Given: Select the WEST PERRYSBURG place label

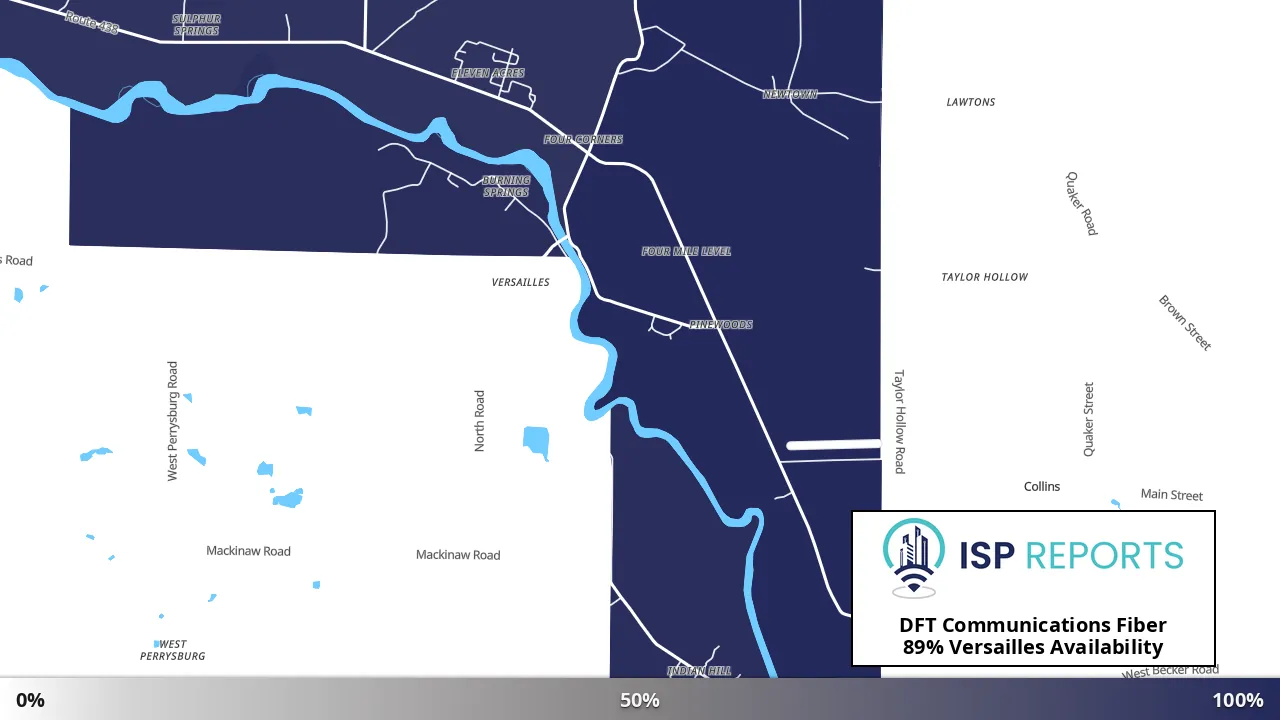Looking at the screenshot, I should click(173, 650).
